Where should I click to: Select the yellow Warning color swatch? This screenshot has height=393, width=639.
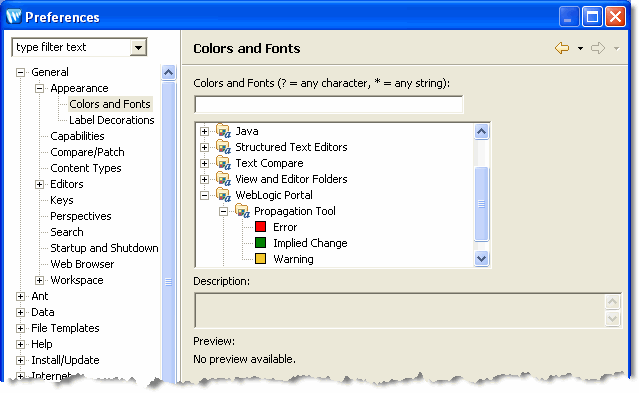(260, 259)
